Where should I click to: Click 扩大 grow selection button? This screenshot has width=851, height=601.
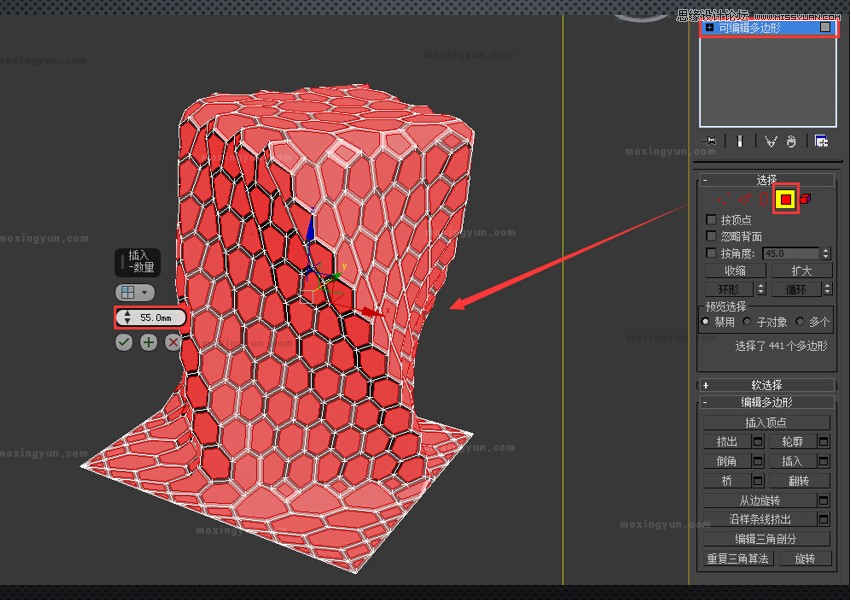(801, 270)
